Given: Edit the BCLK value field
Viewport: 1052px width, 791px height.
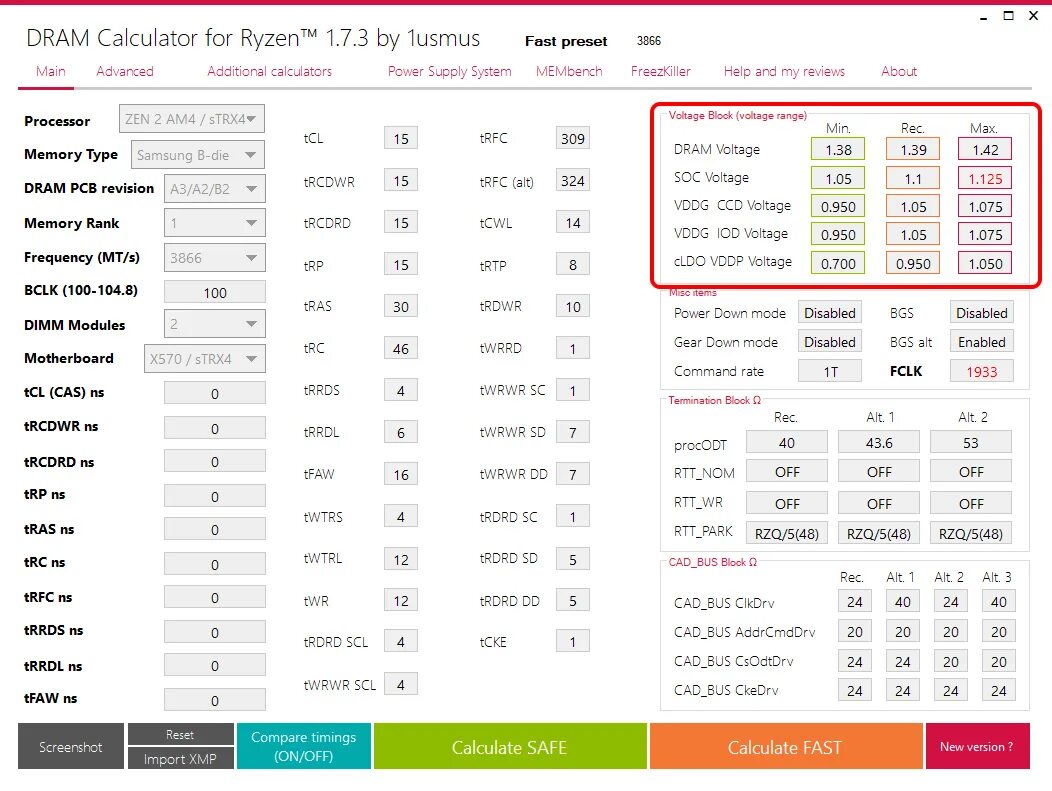Looking at the screenshot, I should coord(213,291).
